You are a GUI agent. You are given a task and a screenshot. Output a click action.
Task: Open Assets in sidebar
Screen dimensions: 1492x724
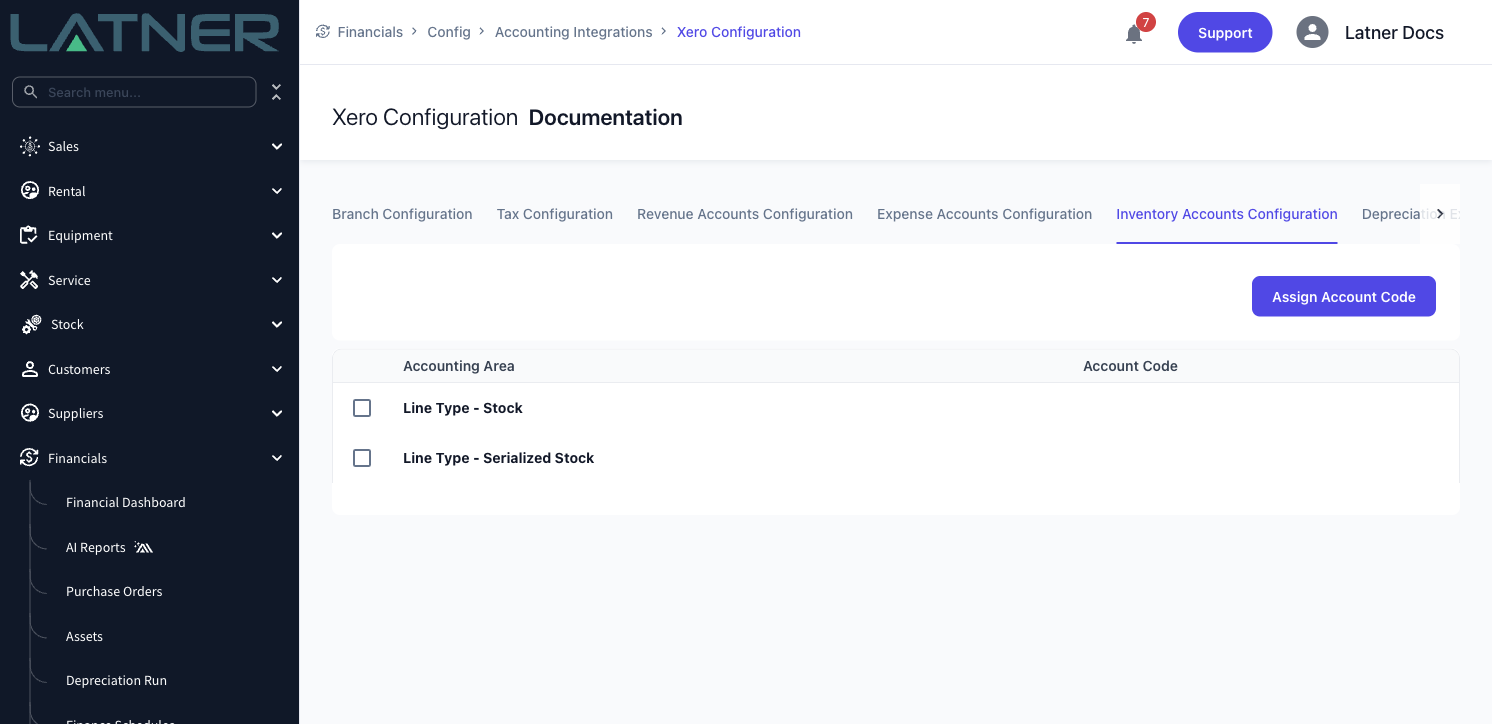tap(84, 636)
